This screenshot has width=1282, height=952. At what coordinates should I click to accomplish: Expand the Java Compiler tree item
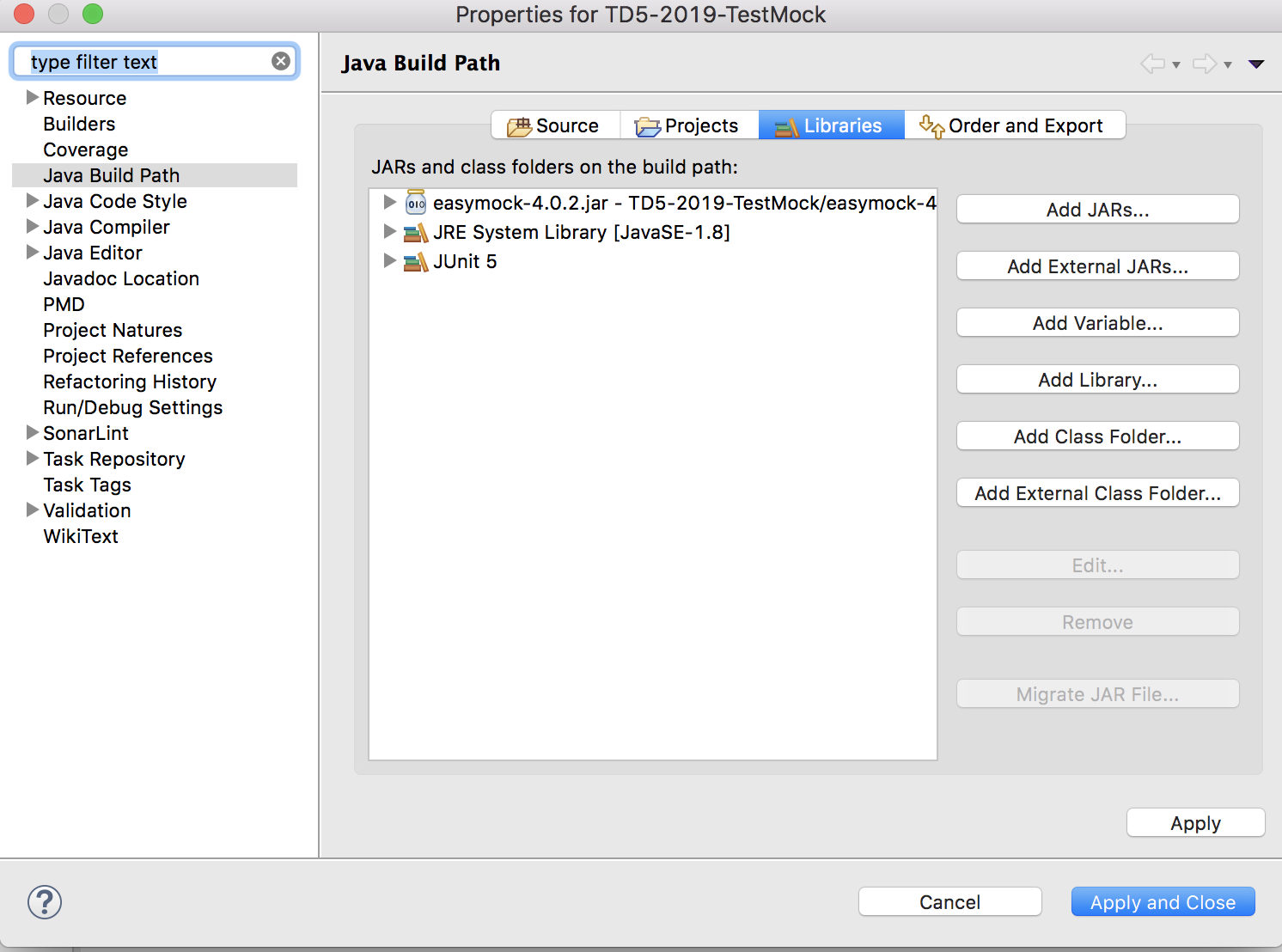[x=33, y=226]
